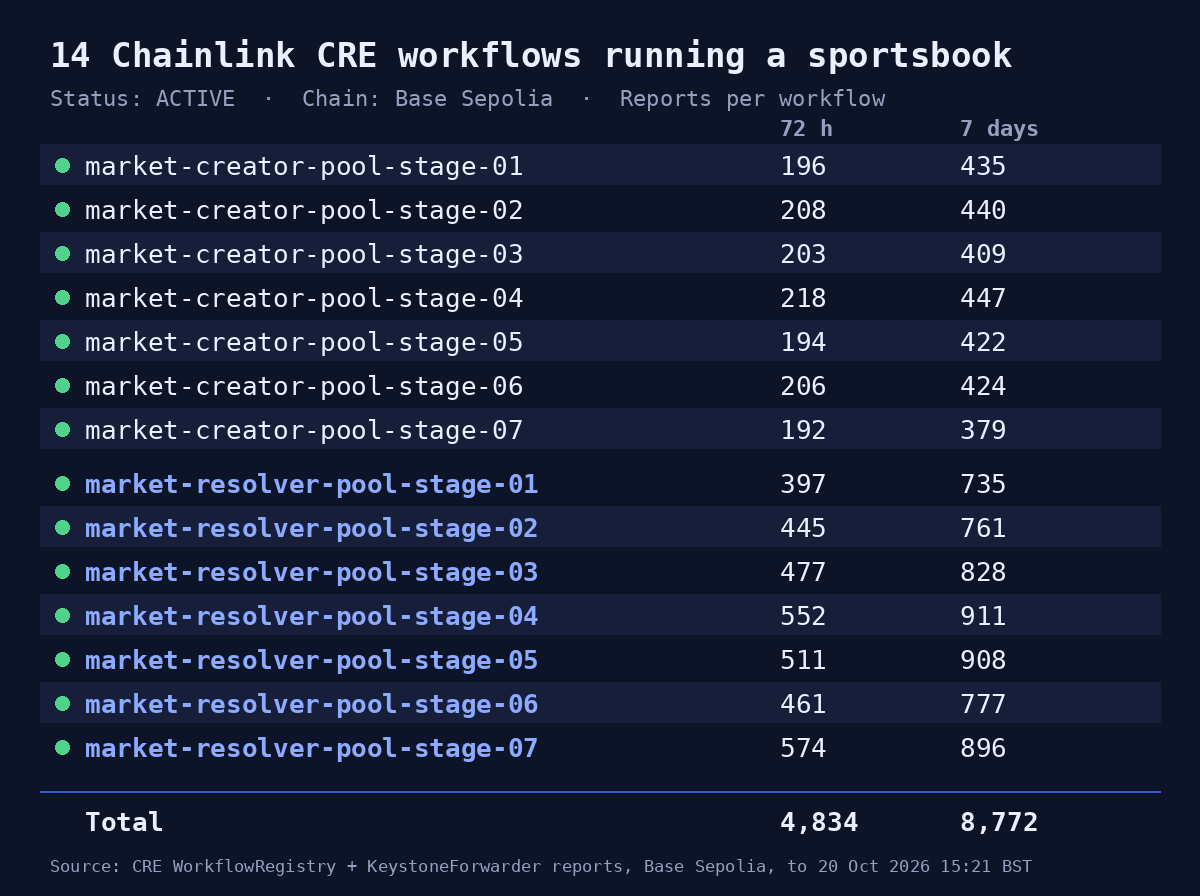Click green status dot for market-resolver-pool-stage-01

point(62,483)
